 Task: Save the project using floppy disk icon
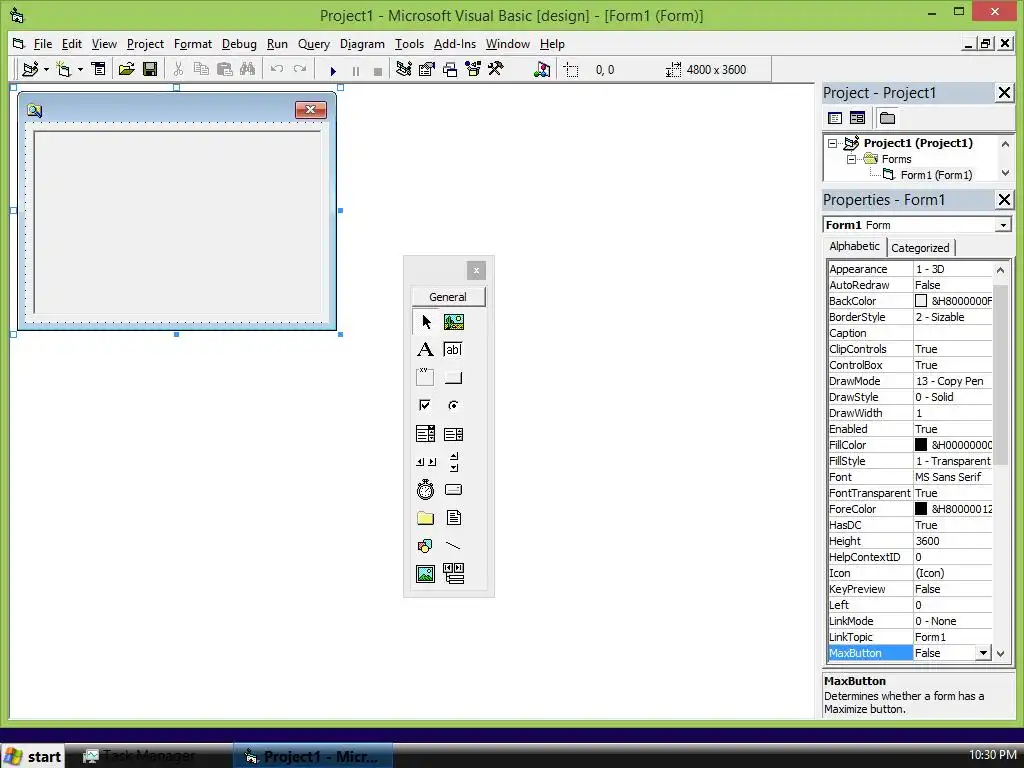pyautogui.click(x=150, y=69)
